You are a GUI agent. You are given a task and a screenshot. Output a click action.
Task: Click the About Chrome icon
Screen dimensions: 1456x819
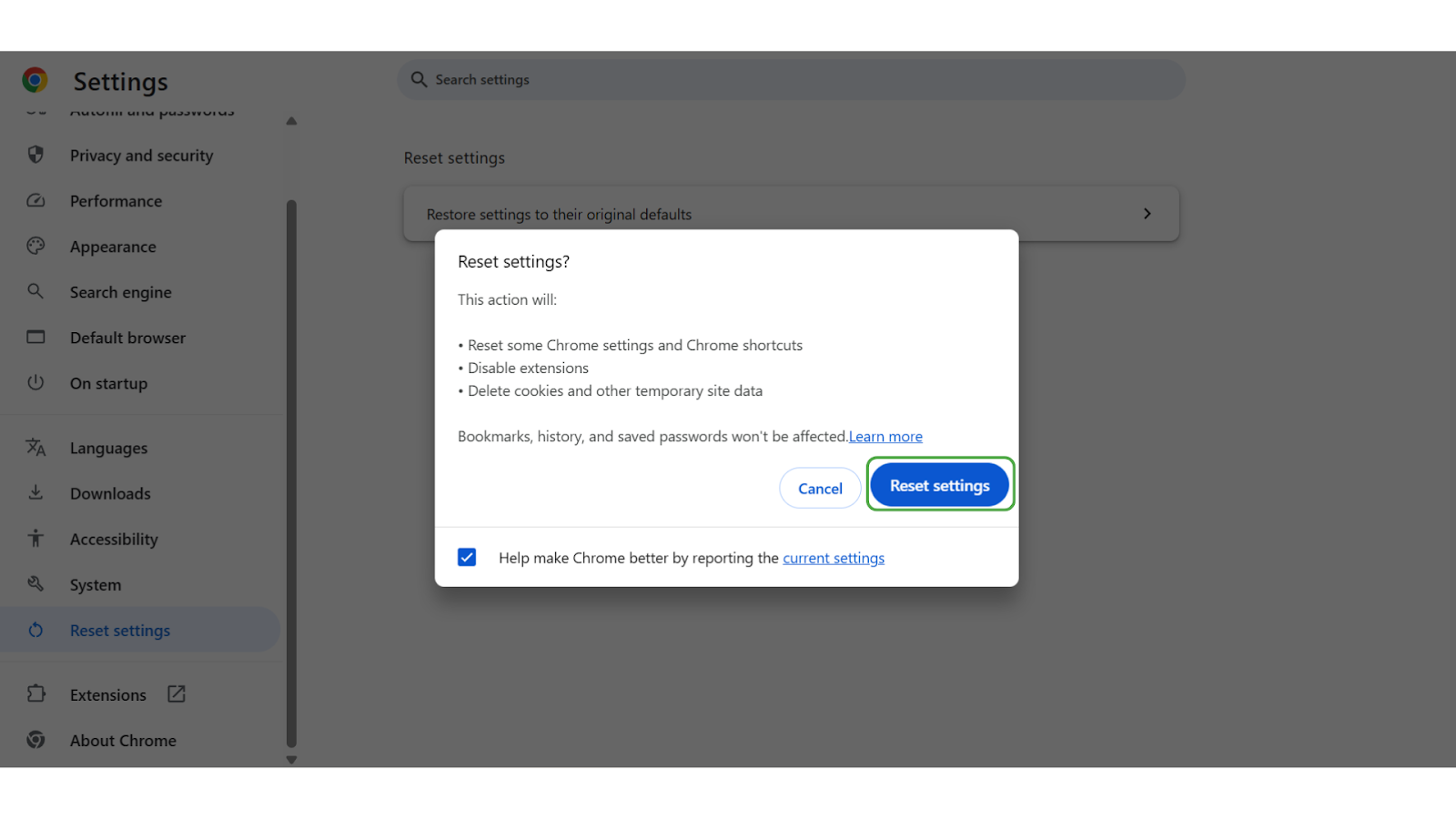point(35,740)
